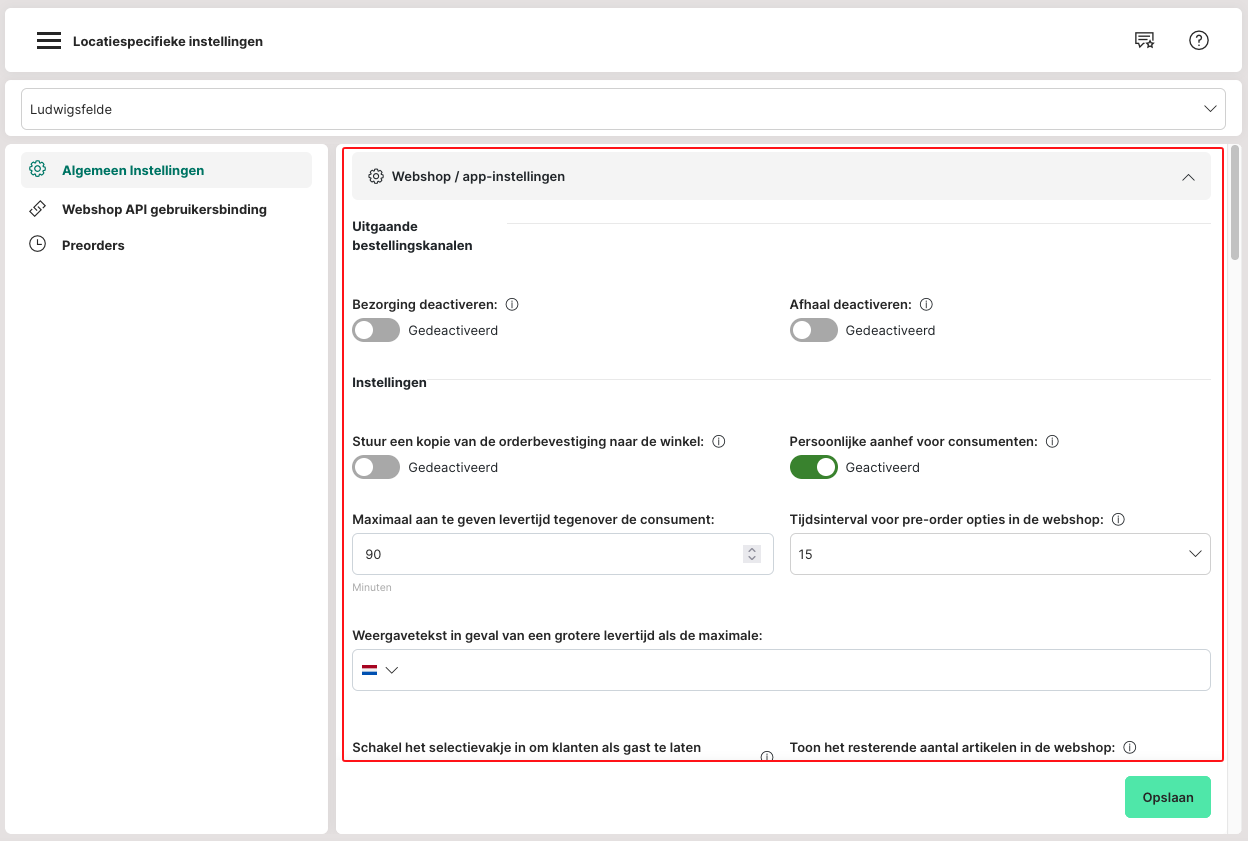Image resolution: width=1248 pixels, height=841 pixels.
Task: Open the help question mark icon
Action: [x=1198, y=40]
